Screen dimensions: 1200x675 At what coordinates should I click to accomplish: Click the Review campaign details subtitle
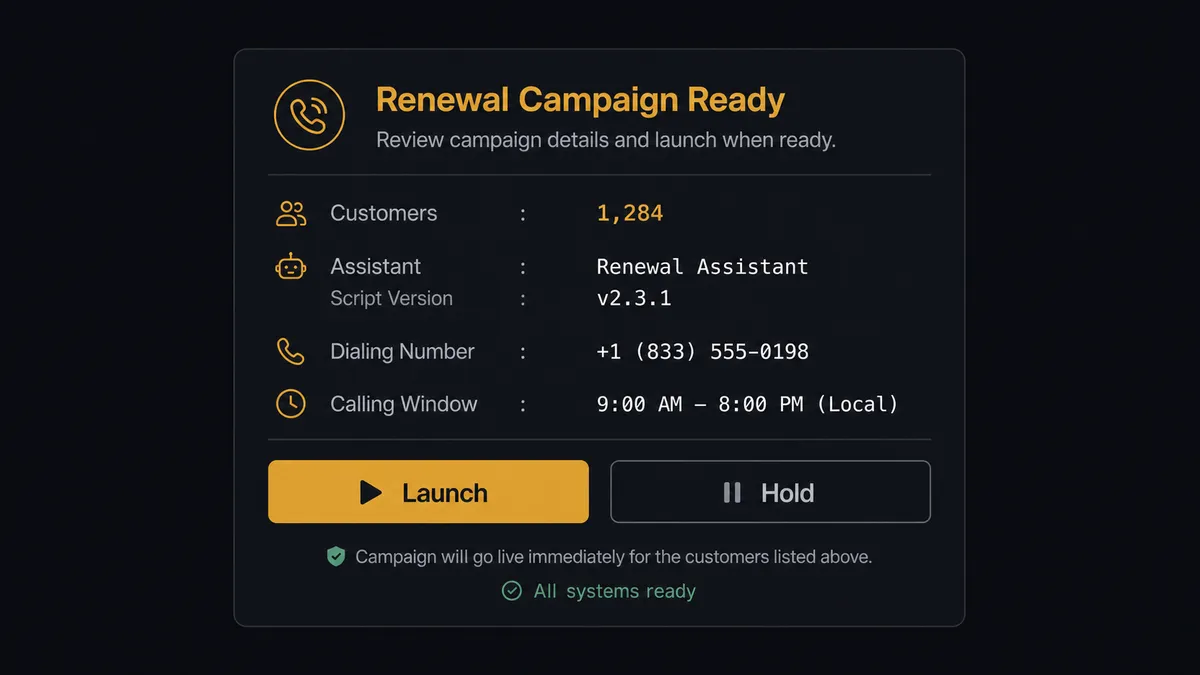(605, 140)
